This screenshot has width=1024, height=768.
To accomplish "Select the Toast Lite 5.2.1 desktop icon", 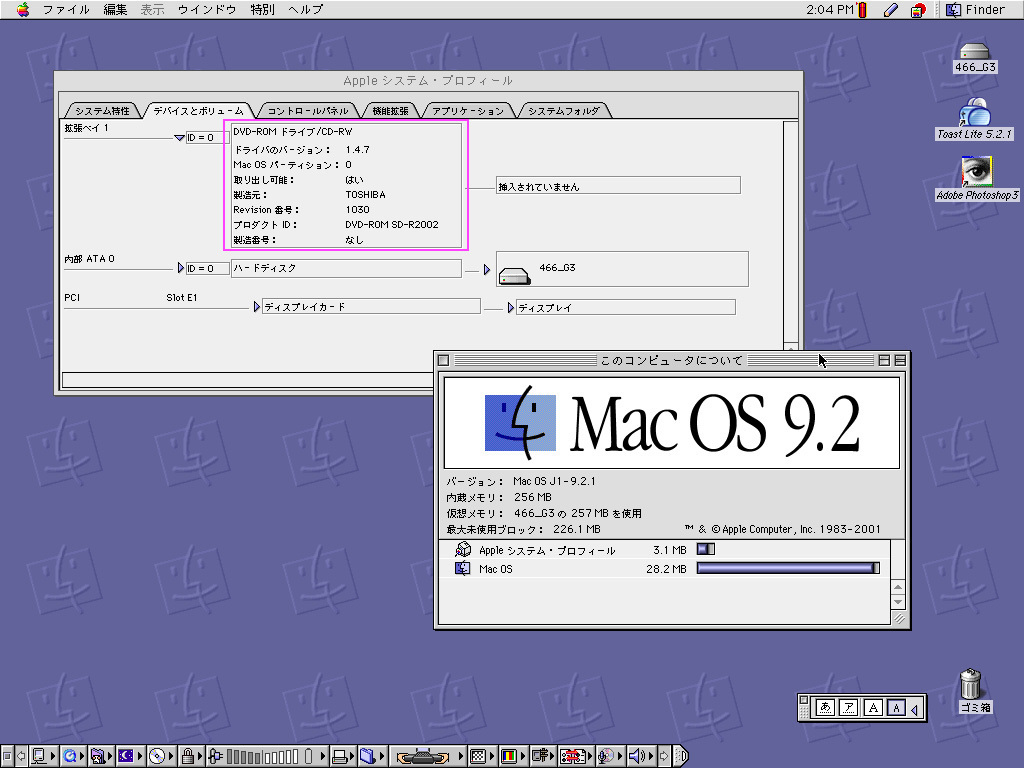I will click(x=975, y=118).
